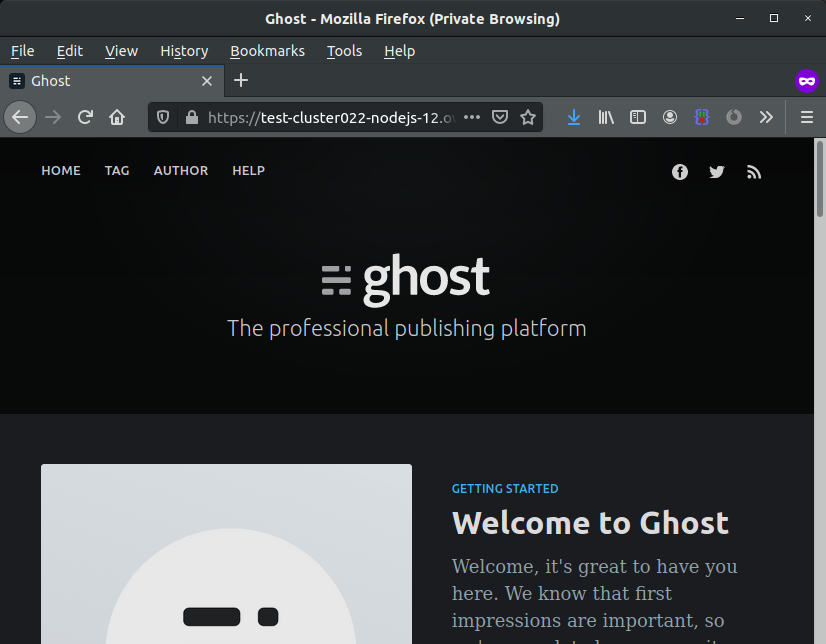This screenshot has height=644, width=826.
Task: Click the ghost logo on the homepage
Action: coord(406,278)
